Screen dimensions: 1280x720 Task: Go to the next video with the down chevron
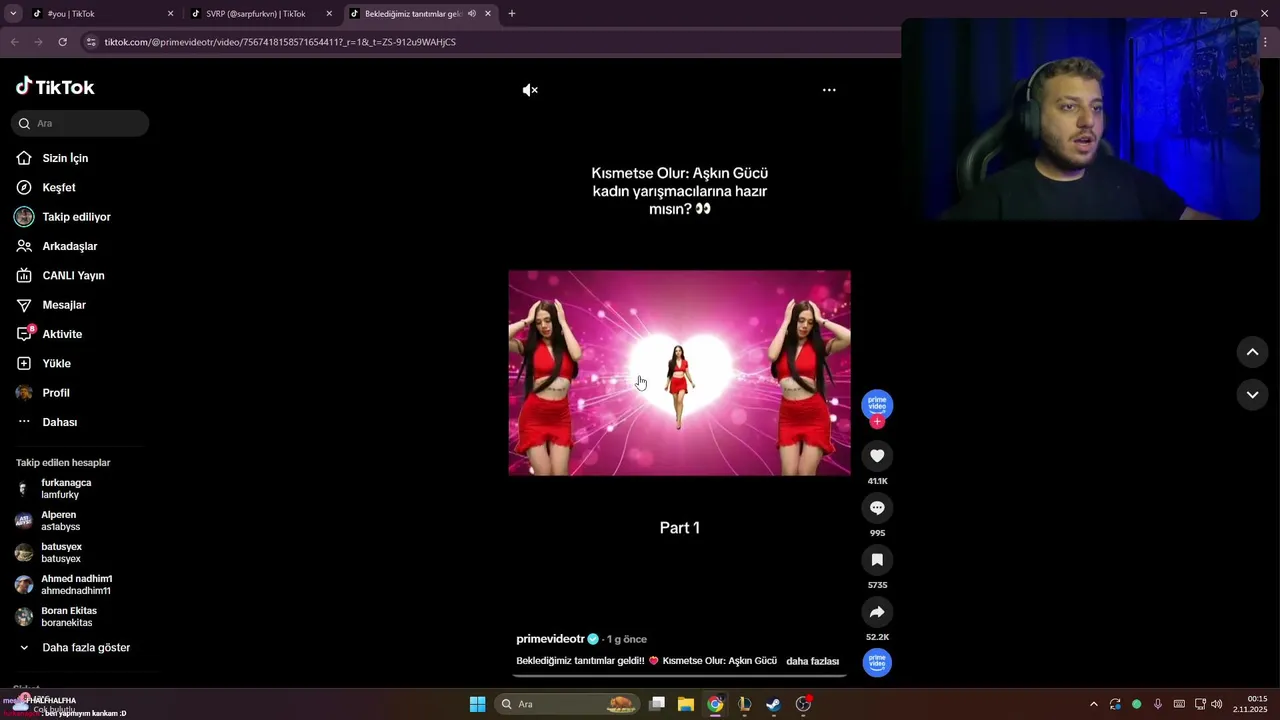click(1252, 395)
